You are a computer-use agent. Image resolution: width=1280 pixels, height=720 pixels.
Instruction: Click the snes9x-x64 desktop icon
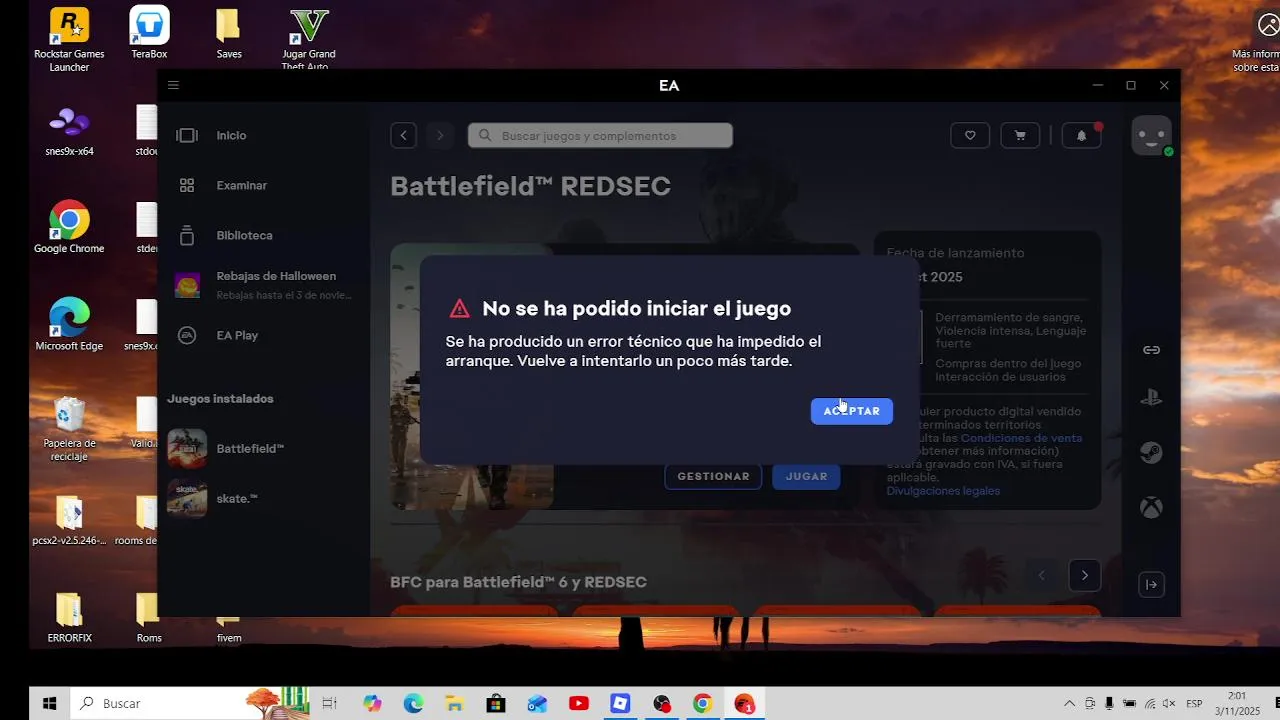69,130
